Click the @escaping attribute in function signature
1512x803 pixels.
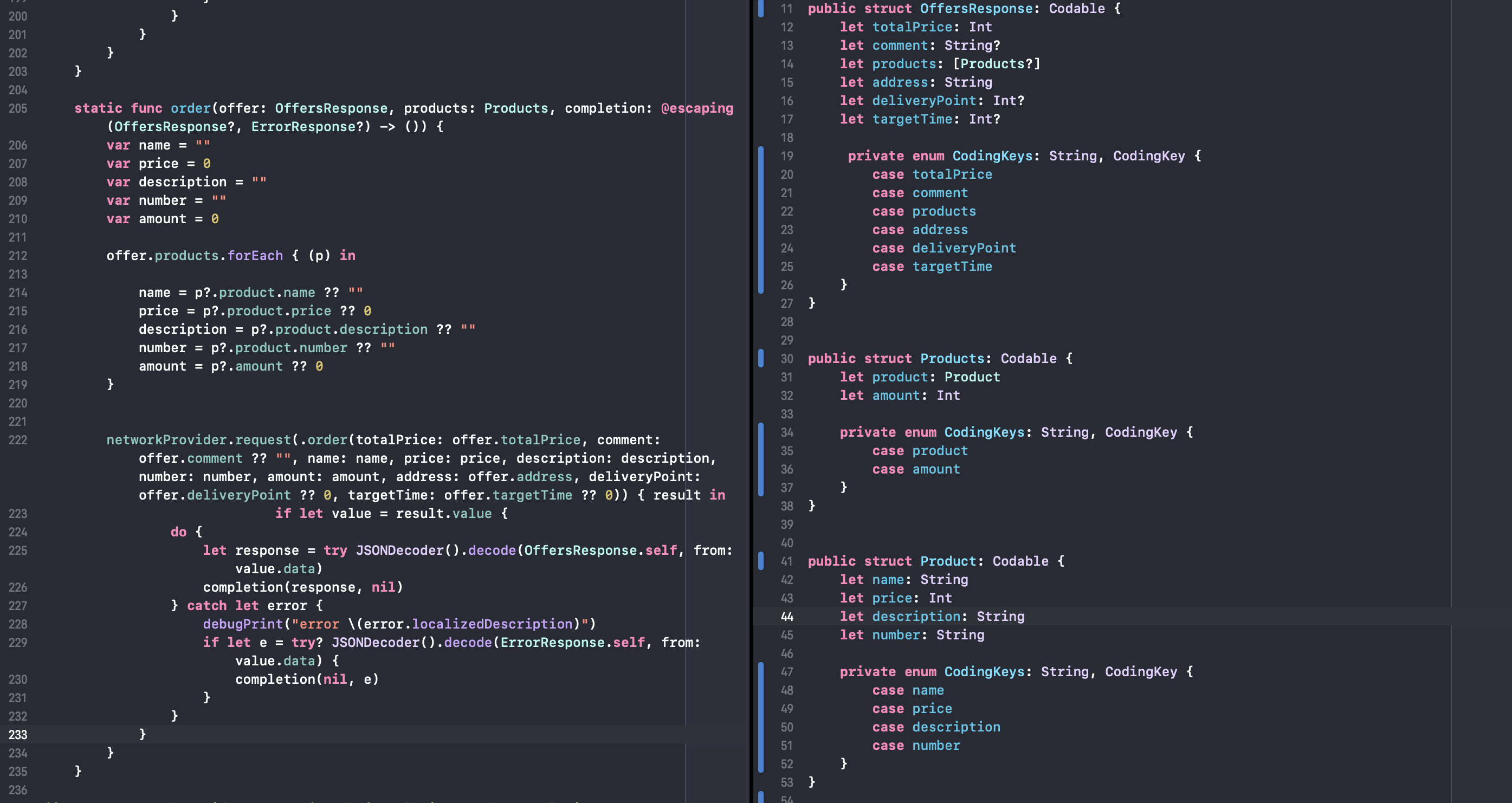[697, 108]
